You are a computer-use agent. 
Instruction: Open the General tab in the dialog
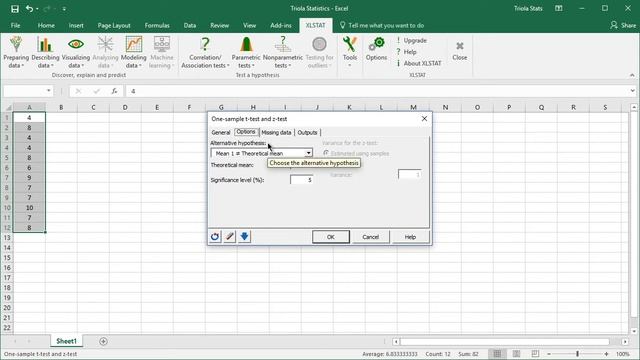point(221,132)
